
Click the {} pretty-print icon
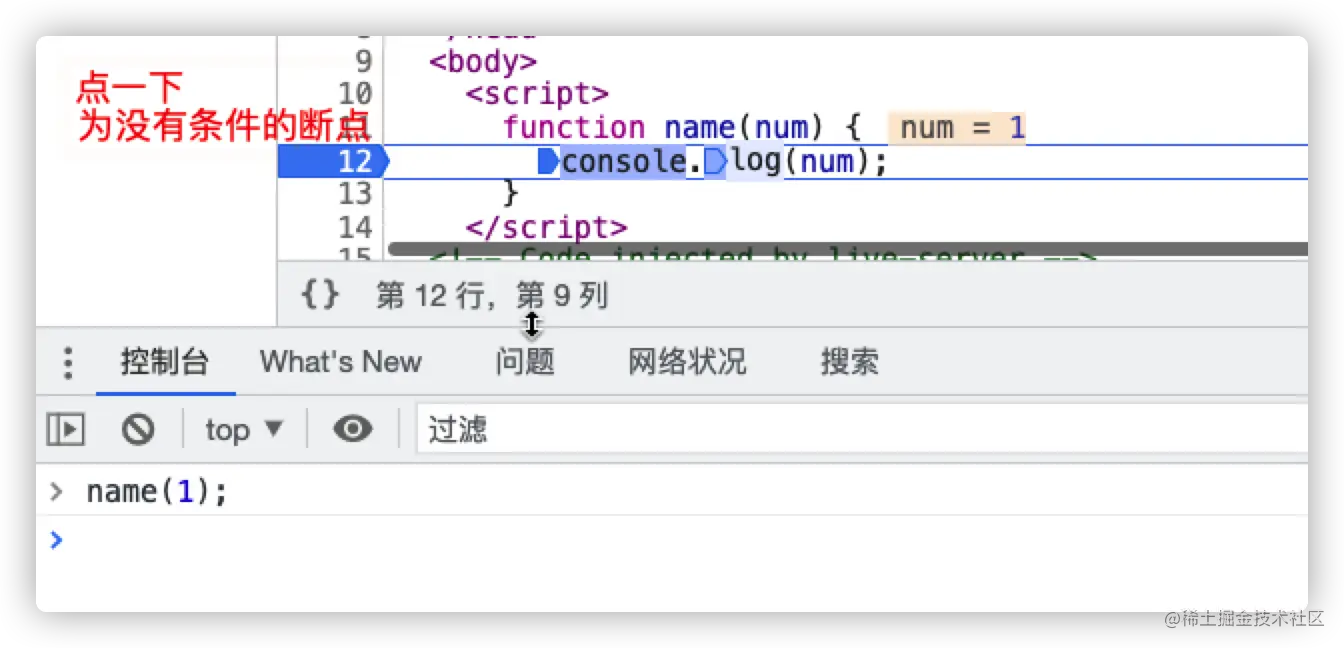click(318, 294)
